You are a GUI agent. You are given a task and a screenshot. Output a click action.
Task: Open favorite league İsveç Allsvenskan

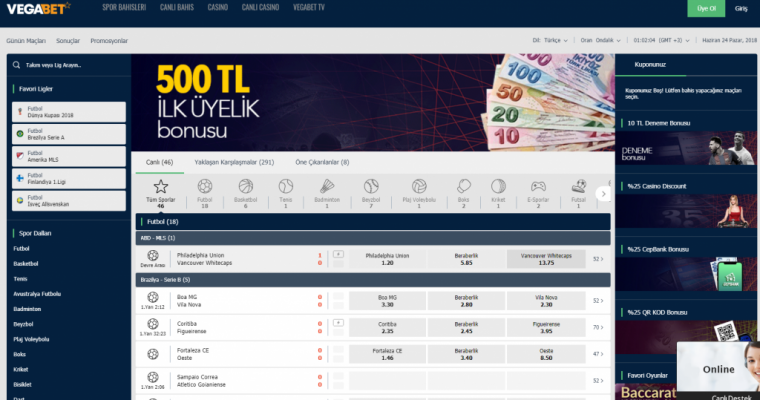pos(69,201)
